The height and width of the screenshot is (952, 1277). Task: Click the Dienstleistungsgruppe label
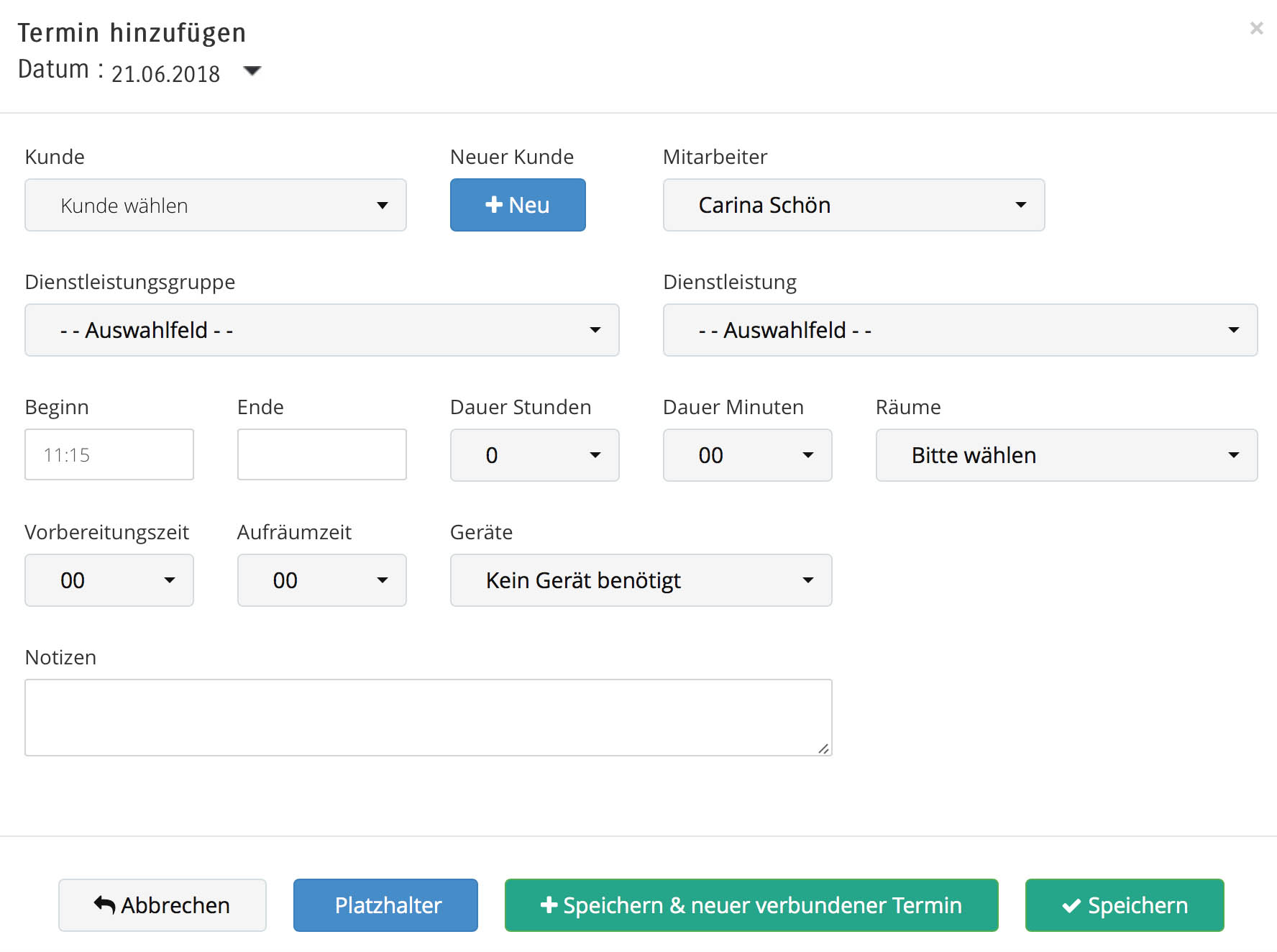click(x=130, y=282)
